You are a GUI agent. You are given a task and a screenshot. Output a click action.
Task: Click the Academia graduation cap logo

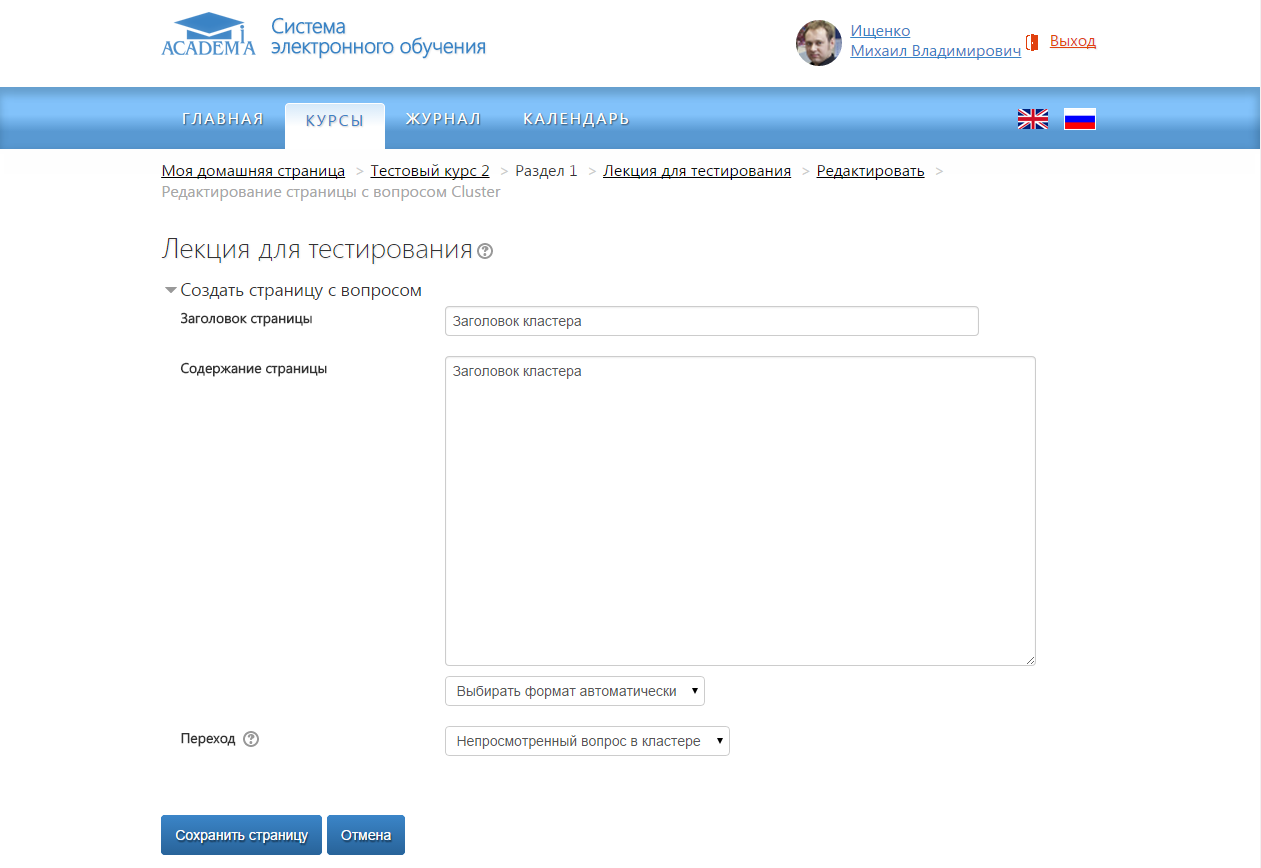(208, 35)
